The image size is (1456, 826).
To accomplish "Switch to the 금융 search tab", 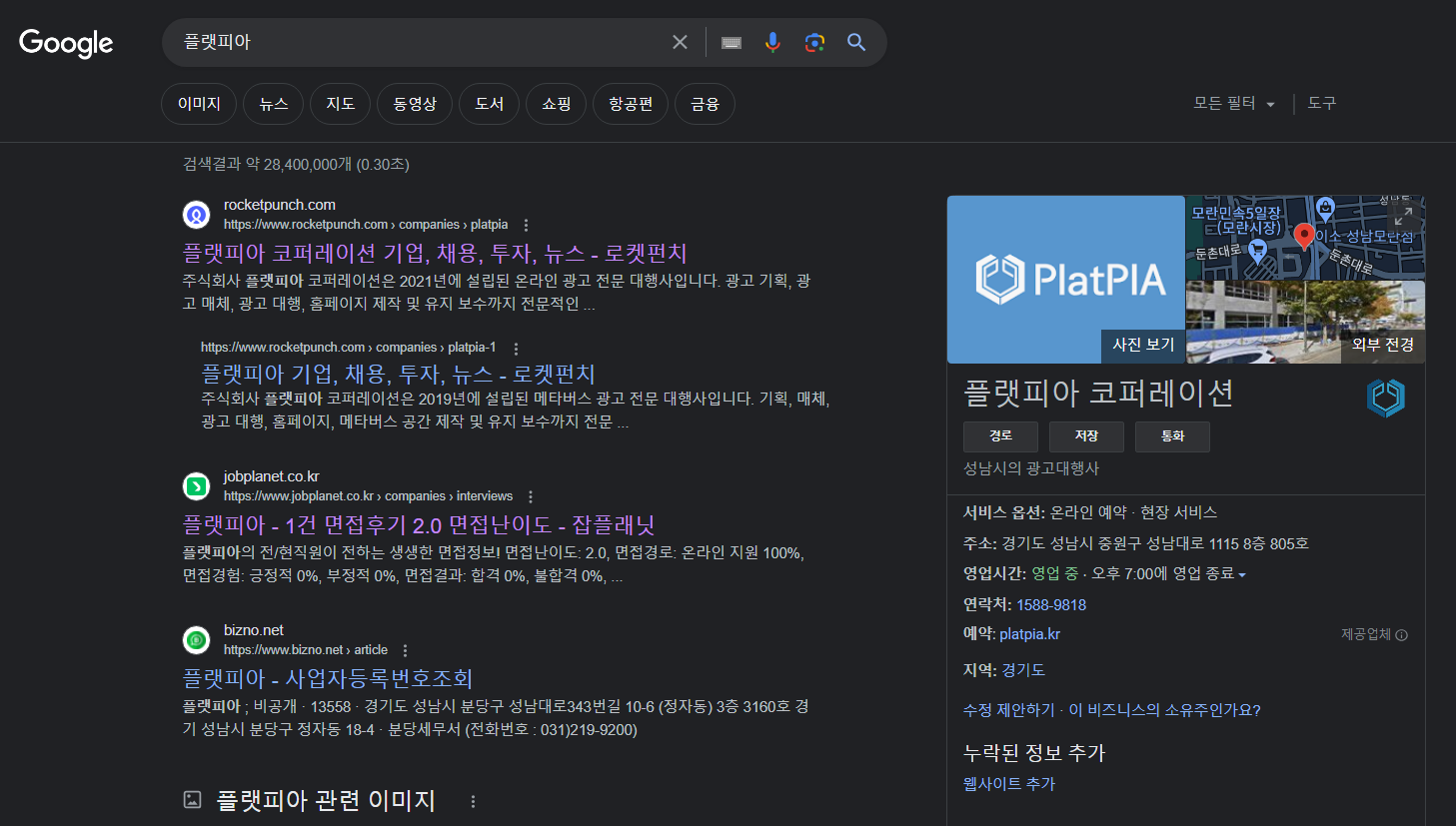I will [x=706, y=104].
